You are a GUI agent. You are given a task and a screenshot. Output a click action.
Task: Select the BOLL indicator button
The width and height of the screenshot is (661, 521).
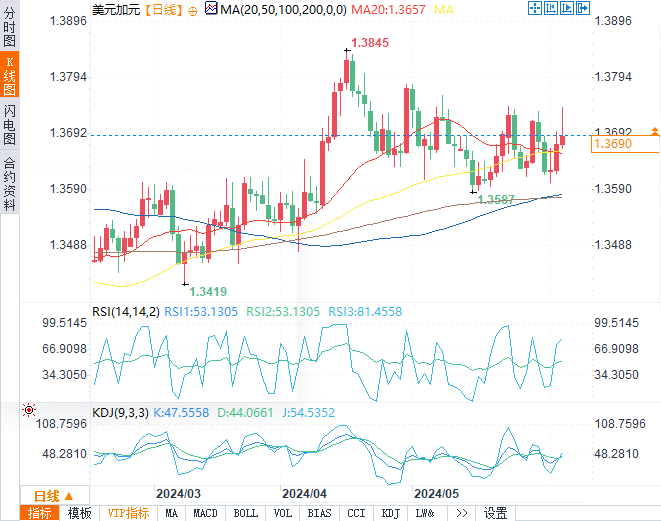coord(246,513)
